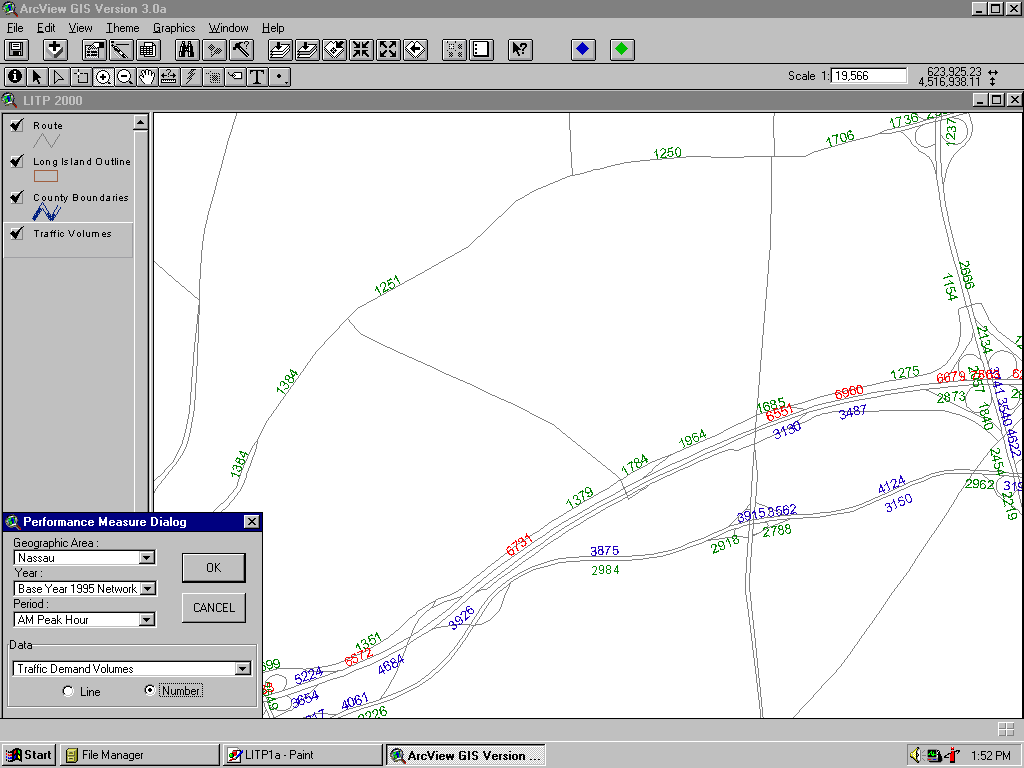Screen dimensions: 1024x768
Task: Choose the Text tool
Action: (x=257, y=76)
